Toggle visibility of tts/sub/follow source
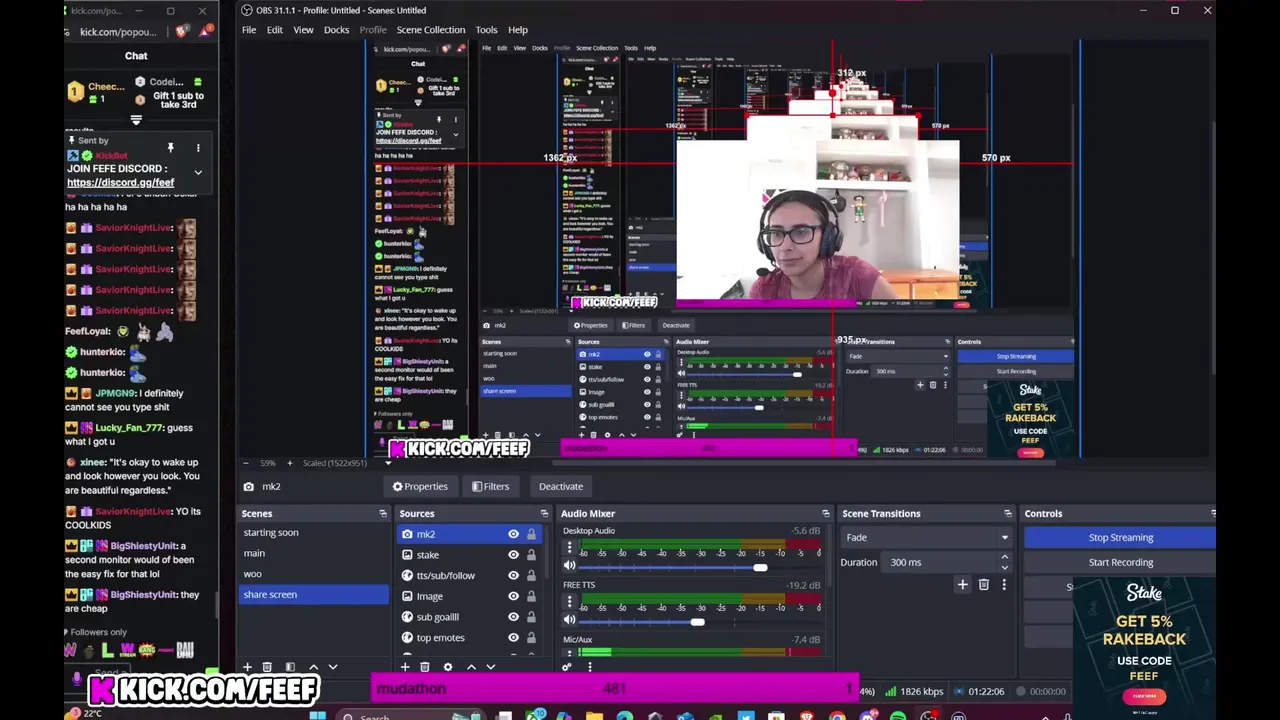 tap(513, 576)
